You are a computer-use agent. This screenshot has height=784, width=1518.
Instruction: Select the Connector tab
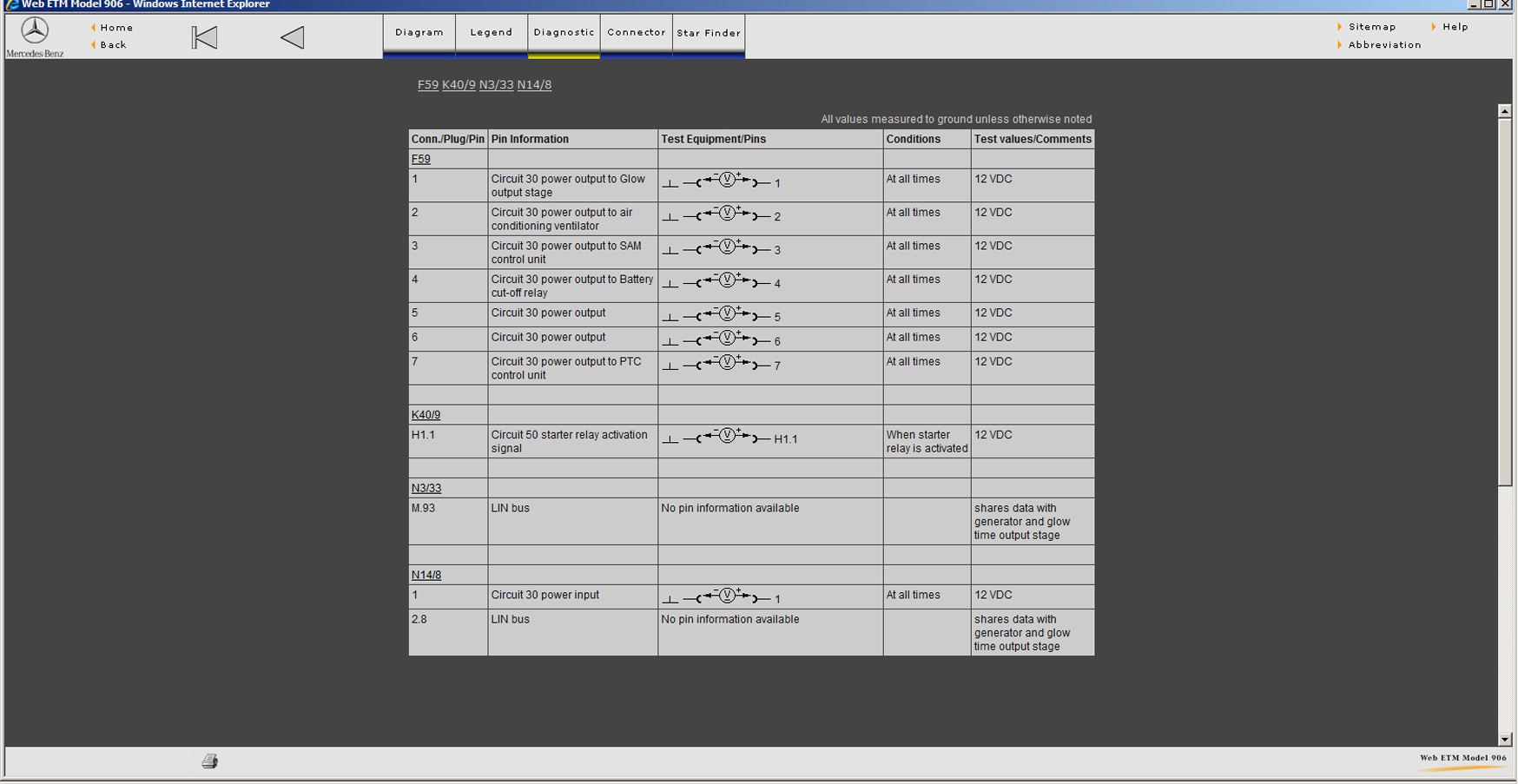[x=637, y=33]
